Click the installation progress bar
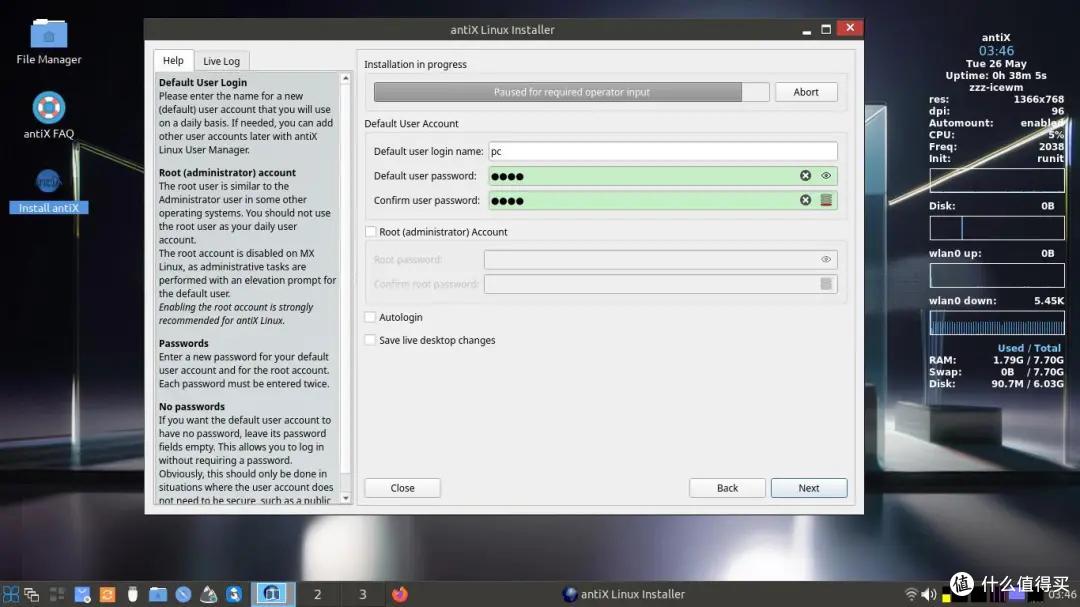This screenshot has height=607, width=1080. click(572, 92)
